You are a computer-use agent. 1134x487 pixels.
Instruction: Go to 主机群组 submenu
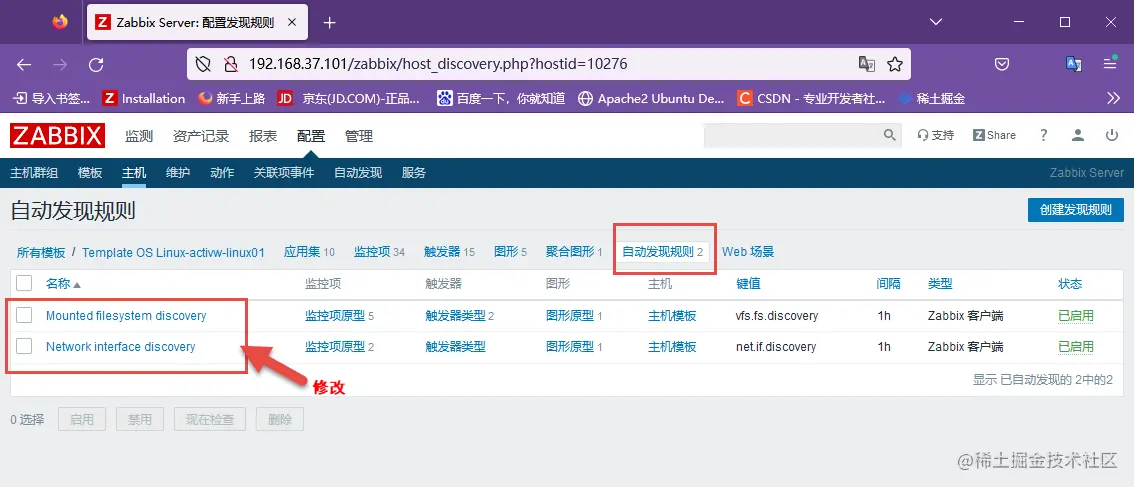[x=34, y=173]
